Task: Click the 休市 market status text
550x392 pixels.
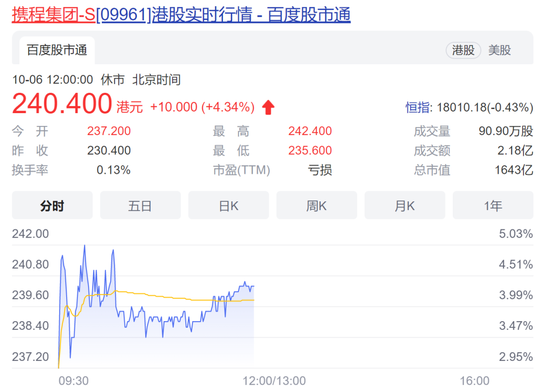Action: pos(113,80)
